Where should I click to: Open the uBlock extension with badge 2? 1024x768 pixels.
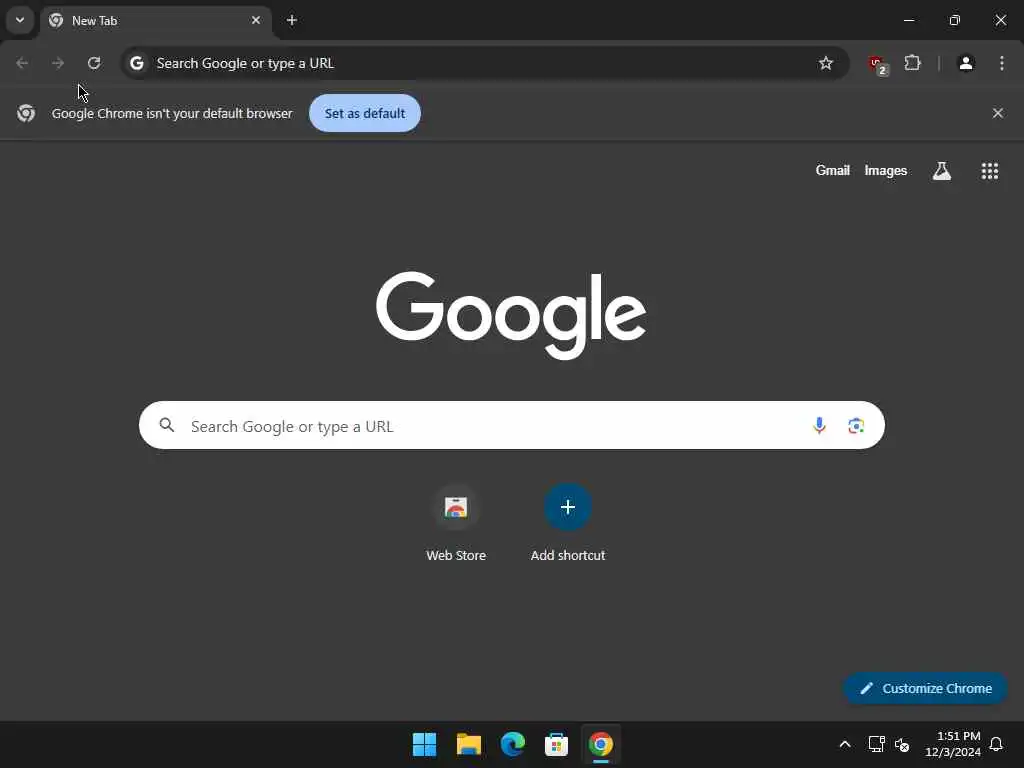pos(877,64)
